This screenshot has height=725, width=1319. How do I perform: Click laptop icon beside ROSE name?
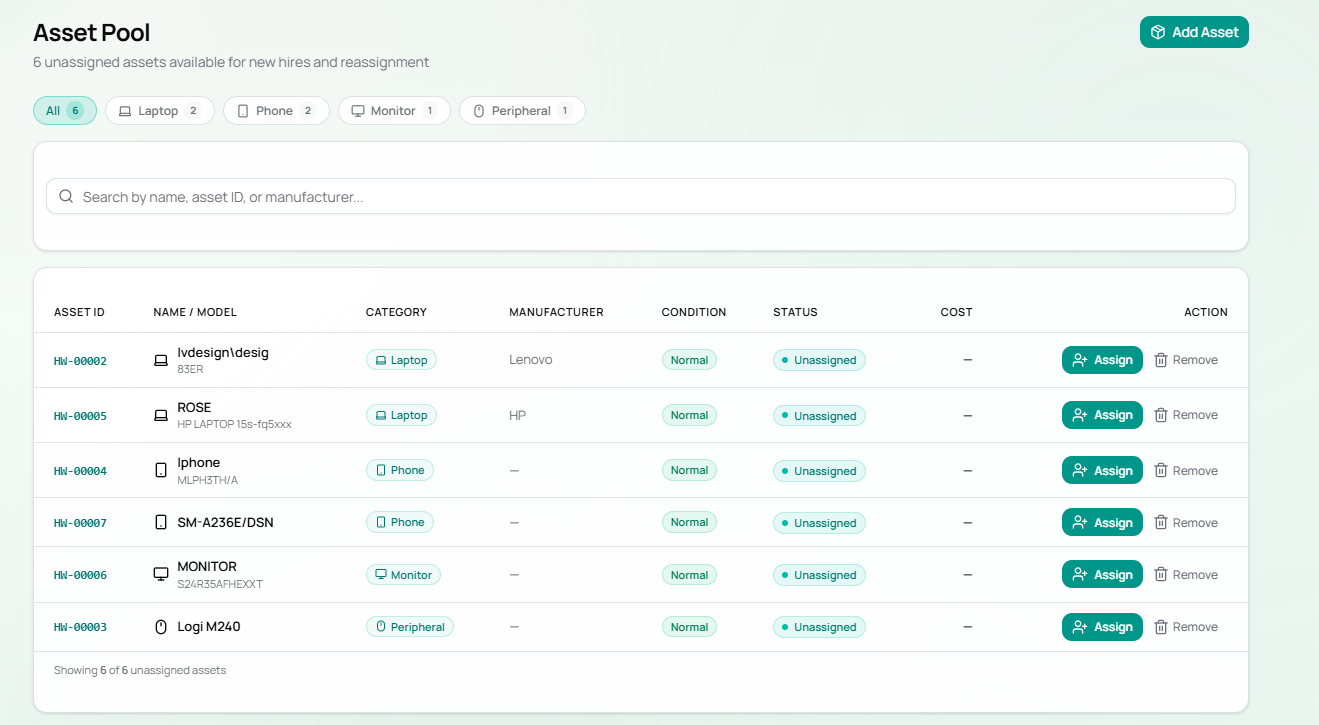pos(161,415)
